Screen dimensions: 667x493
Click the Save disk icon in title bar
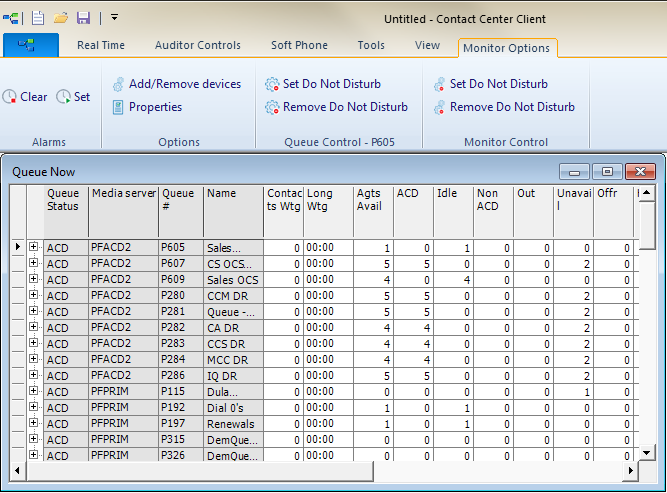click(x=83, y=17)
